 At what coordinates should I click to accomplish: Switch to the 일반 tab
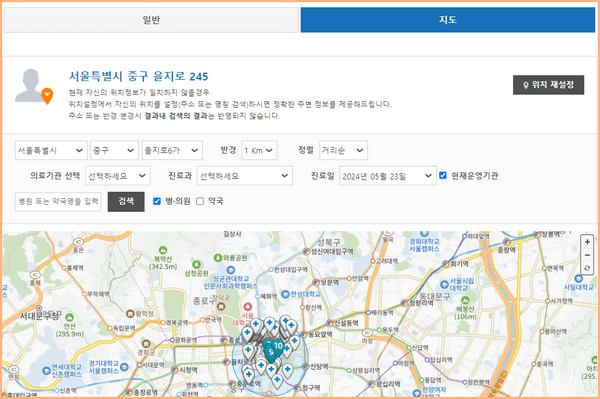coord(151,20)
